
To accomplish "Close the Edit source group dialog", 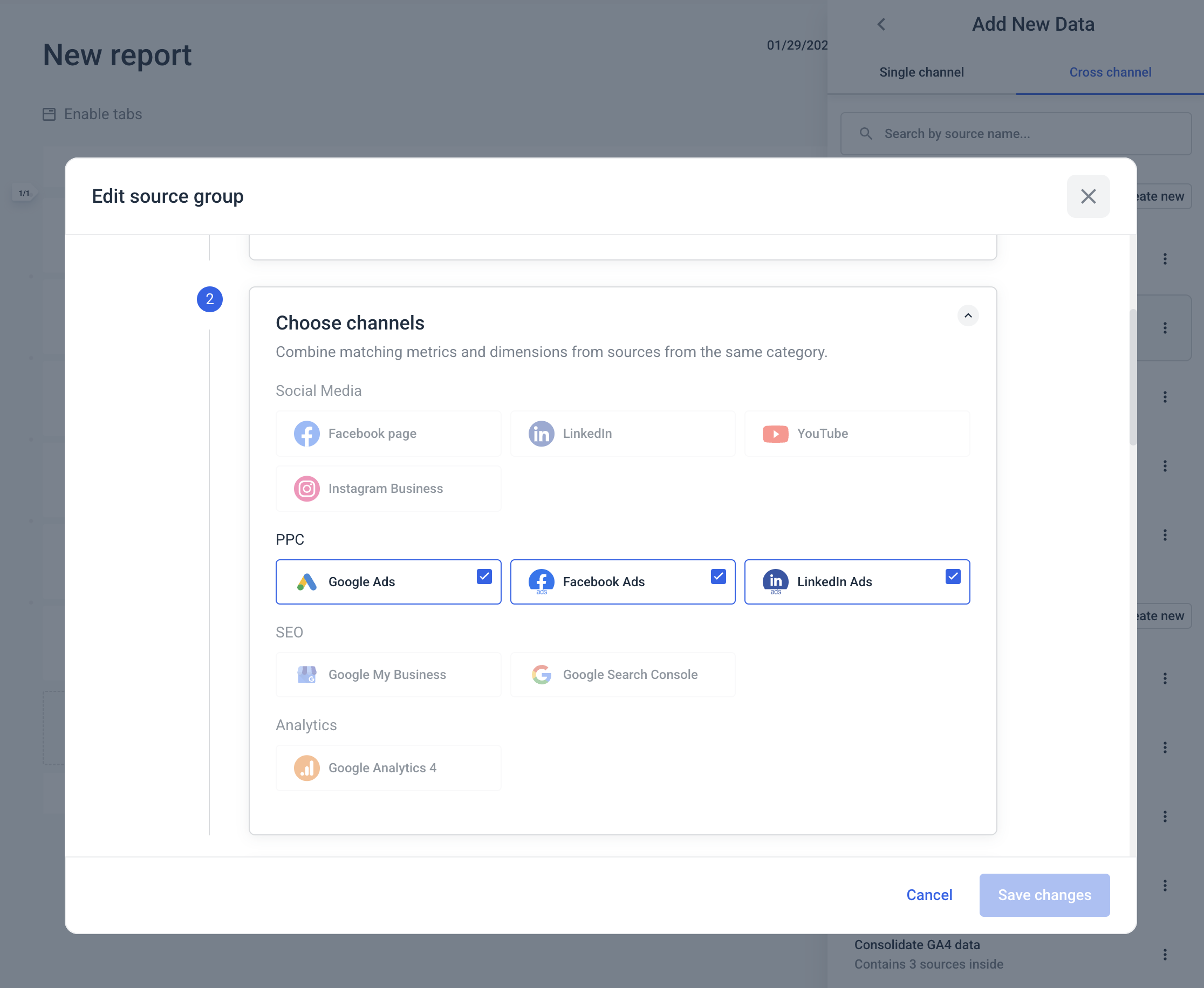I will pos(1087,196).
